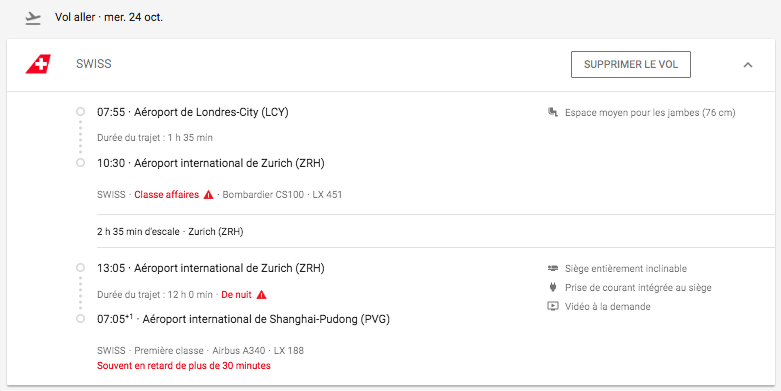This screenshot has height=391, width=781.
Task: Click 'Prise de courant intégrée au siège'
Action: (x=638, y=288)
